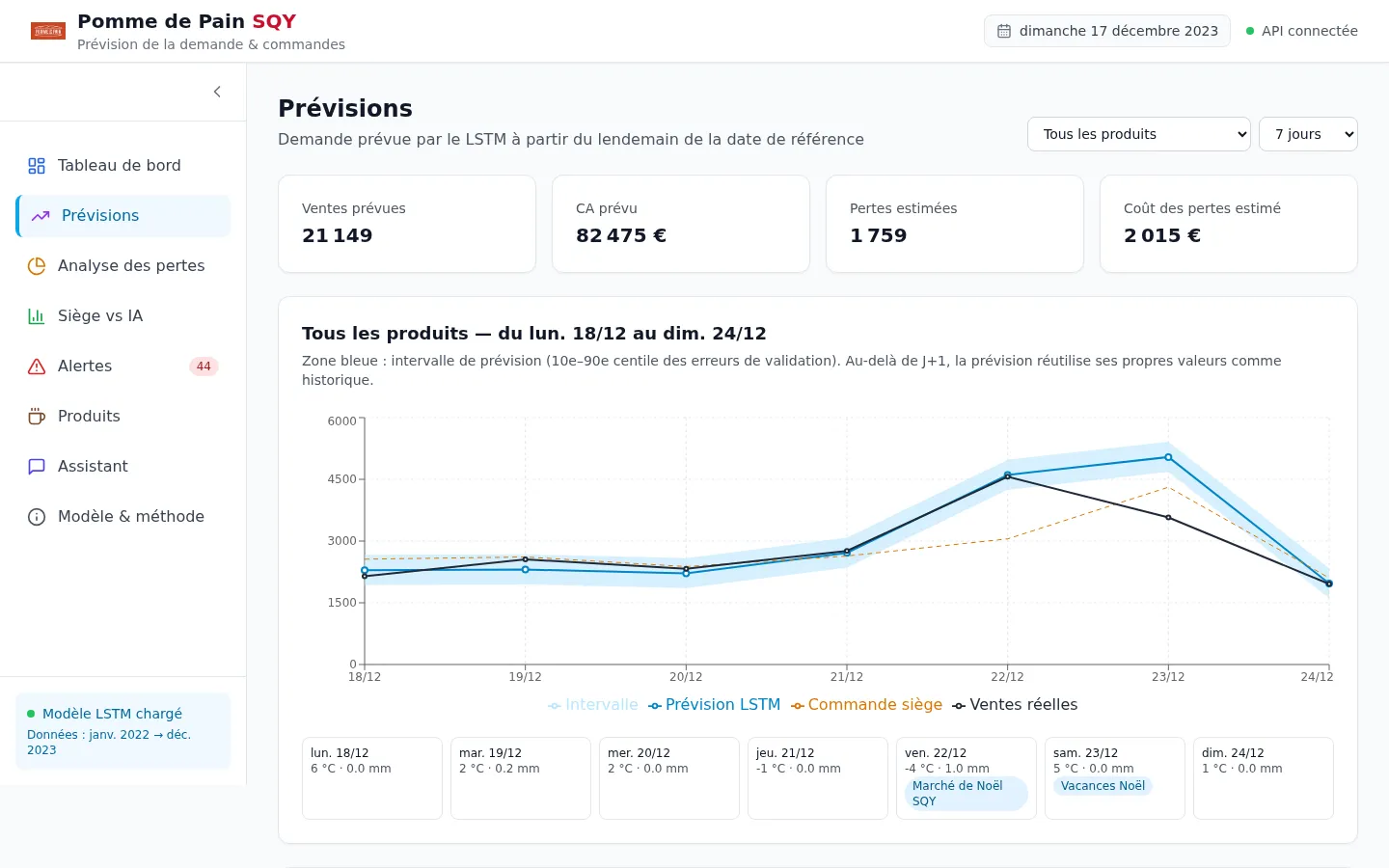Open the 7 jours horizon dropdown
The image size is (1389, 868).
(x=1308, y=134)
